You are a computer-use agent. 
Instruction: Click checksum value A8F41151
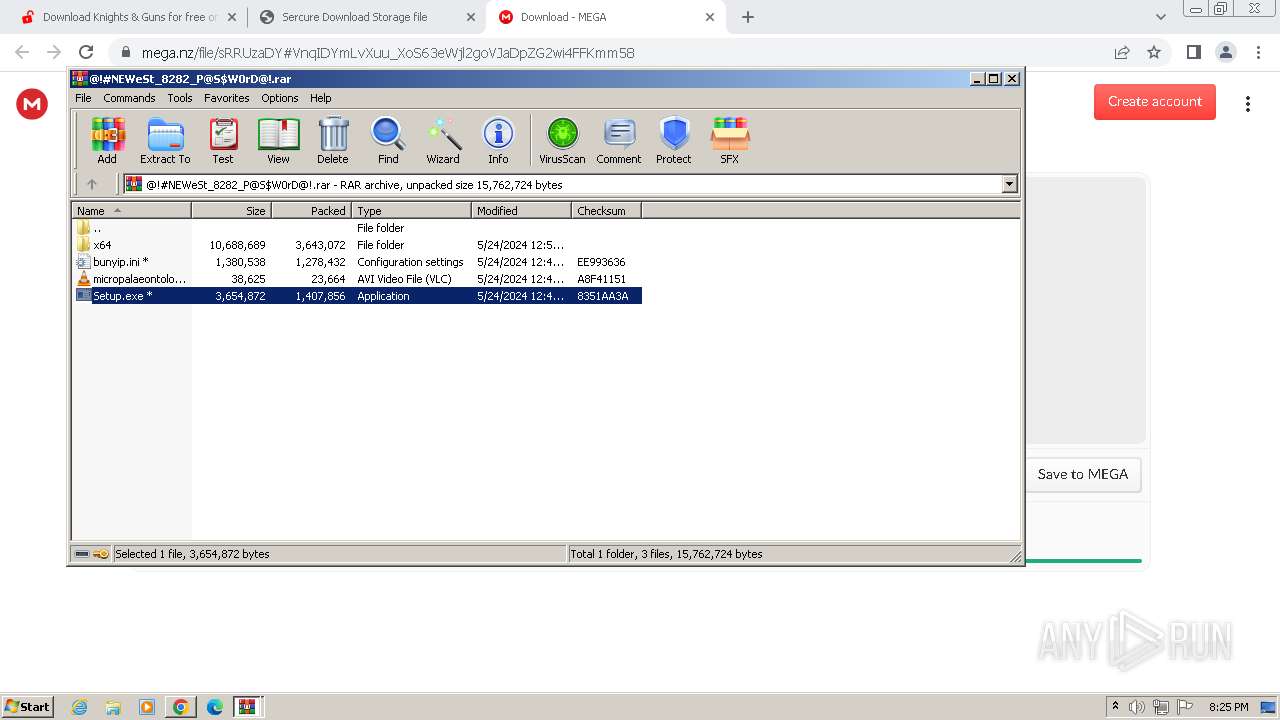pos(601,279)
